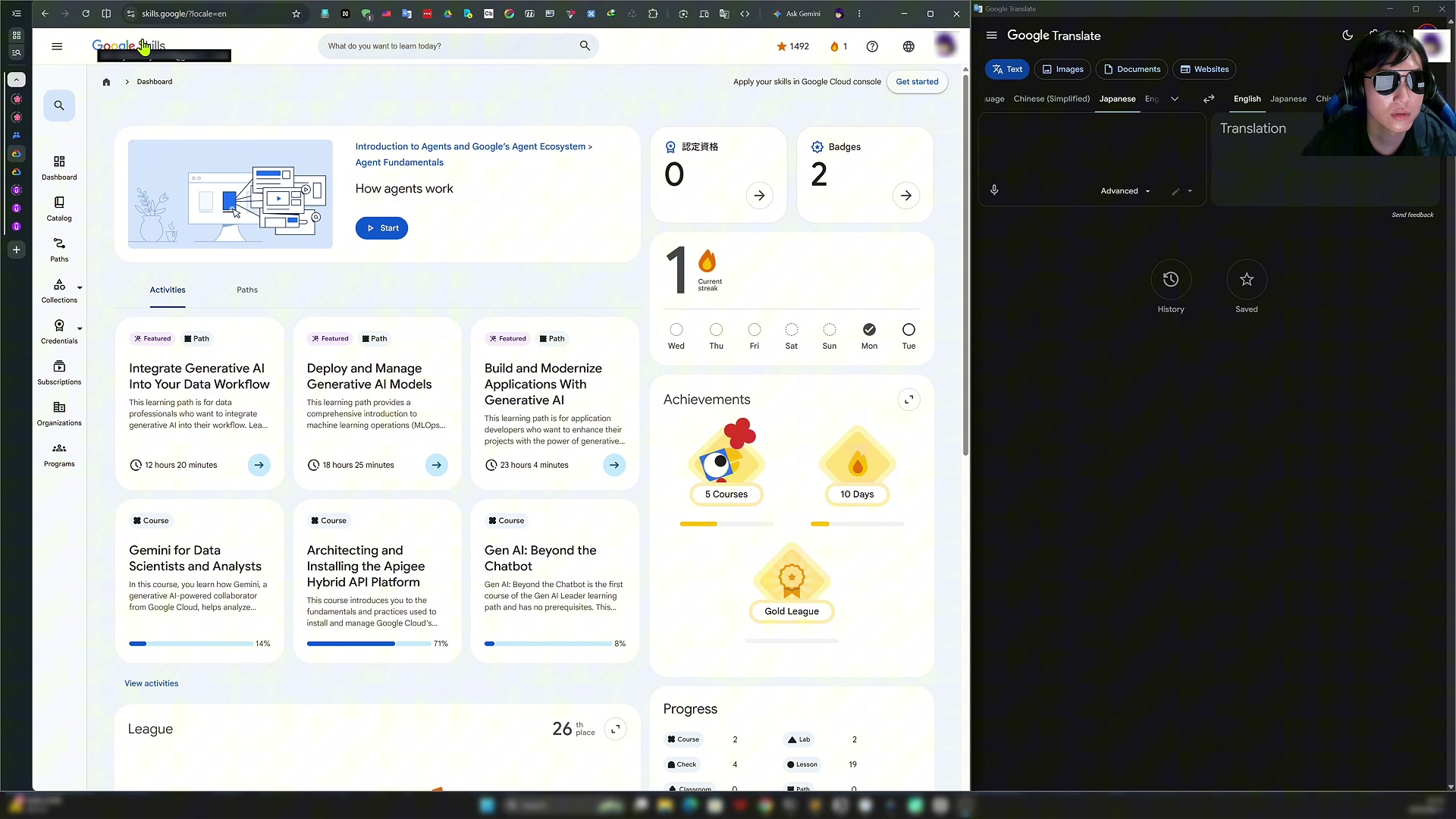Click Apigee Hybrid course 71% progress bar
Viewport: 1456px width, 819px height.
coord(369,644)
